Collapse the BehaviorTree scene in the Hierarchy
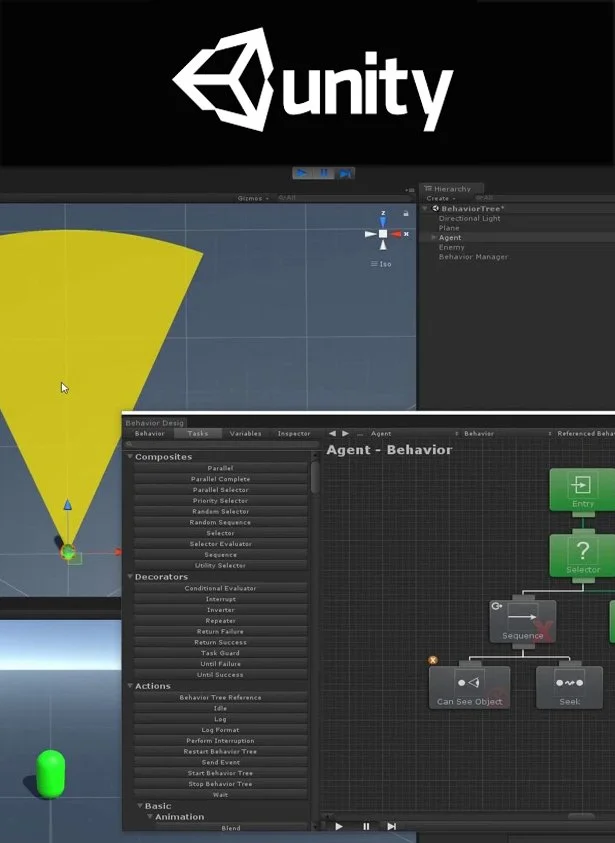 [x=425, y=209]
